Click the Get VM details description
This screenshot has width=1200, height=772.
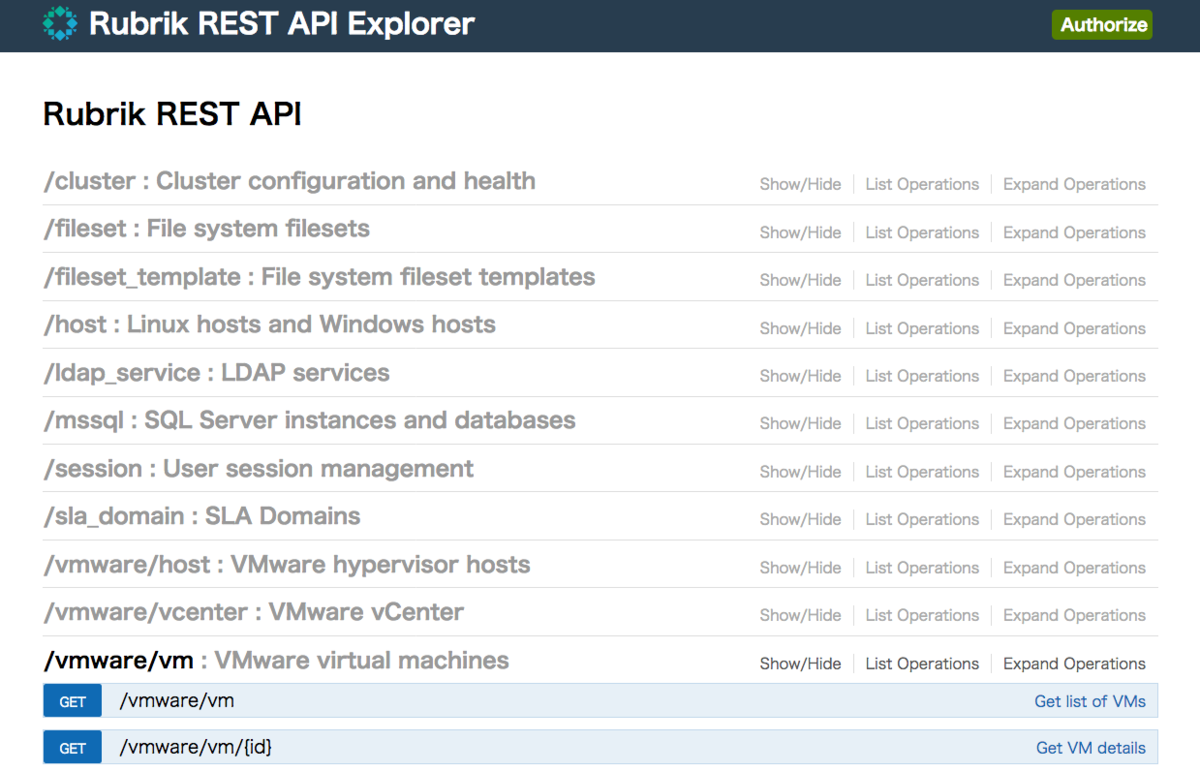(1091, 748)
